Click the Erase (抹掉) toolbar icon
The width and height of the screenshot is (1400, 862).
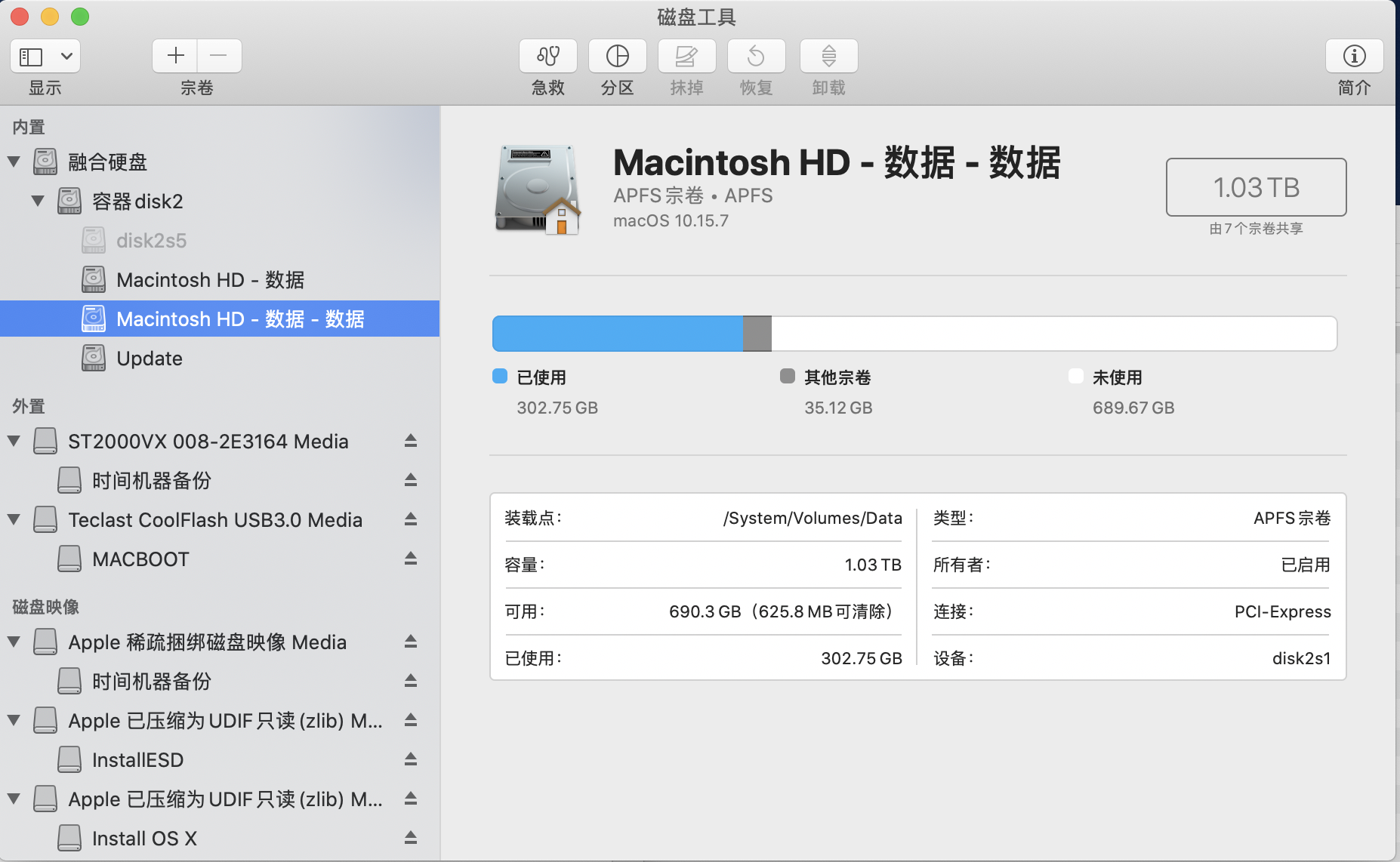point(686,57)
